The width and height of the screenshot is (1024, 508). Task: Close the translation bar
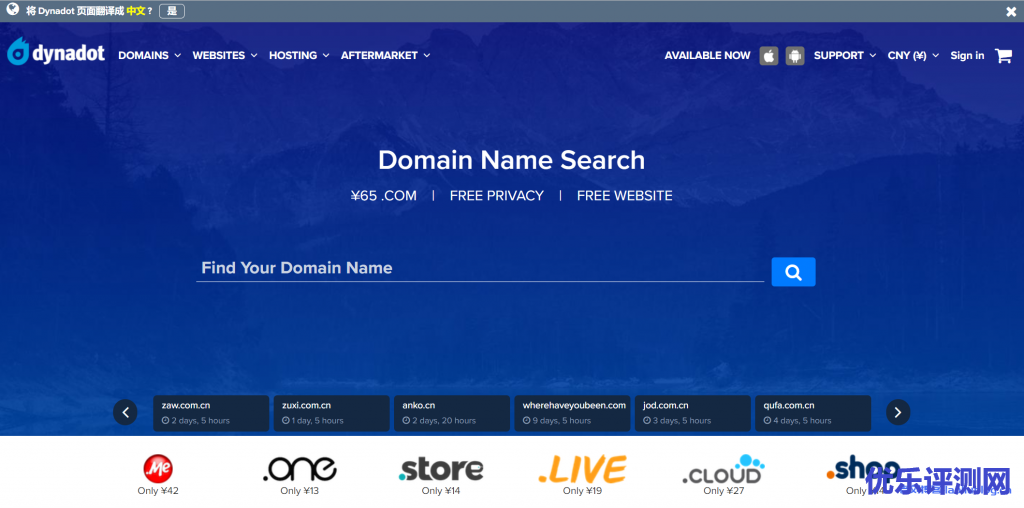1011,12
